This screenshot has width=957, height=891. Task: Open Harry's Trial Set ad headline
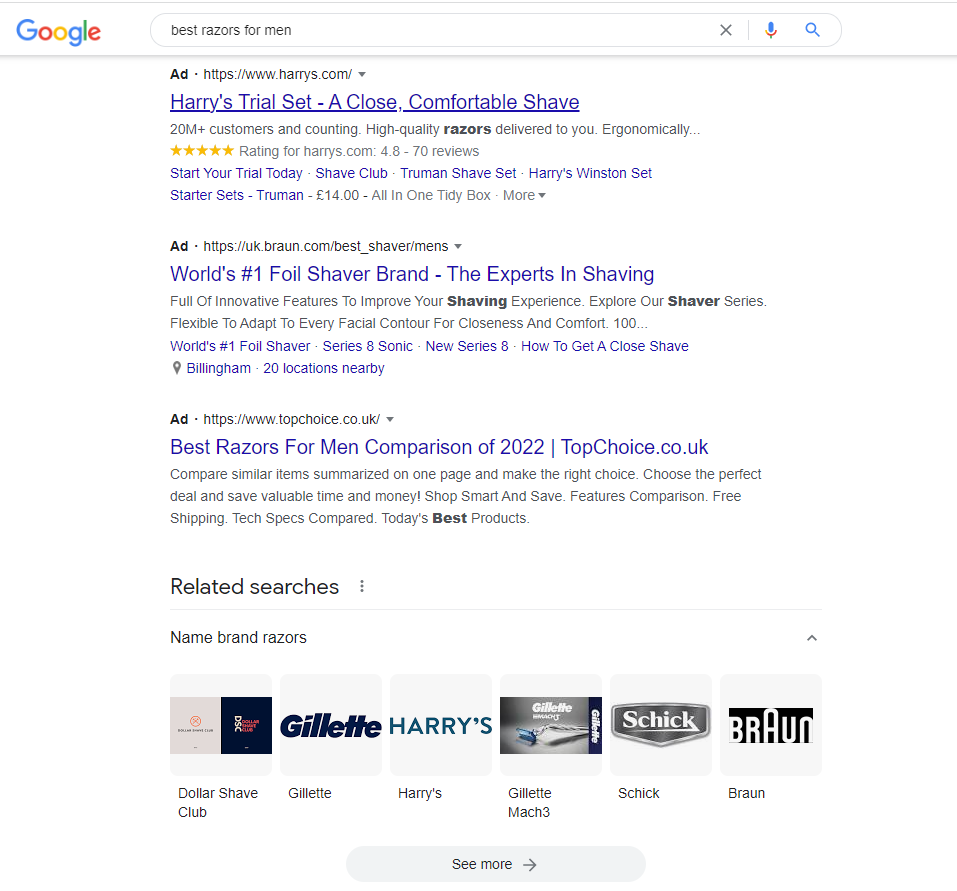pos(375,102)
